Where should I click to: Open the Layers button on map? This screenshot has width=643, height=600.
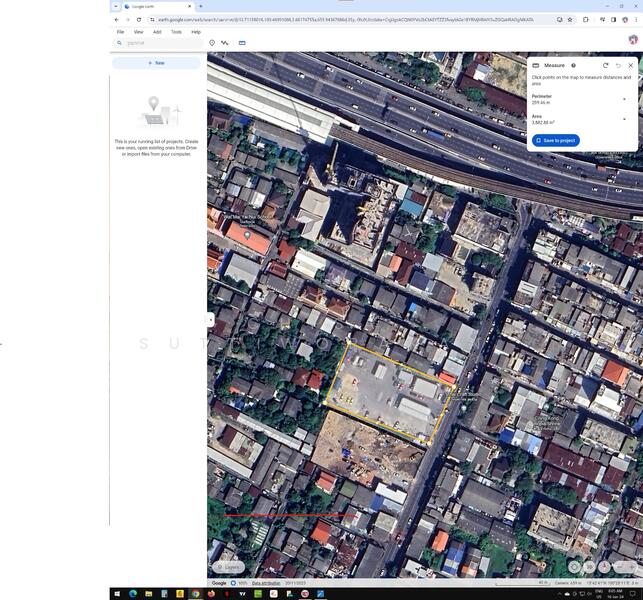pos(229,566)
